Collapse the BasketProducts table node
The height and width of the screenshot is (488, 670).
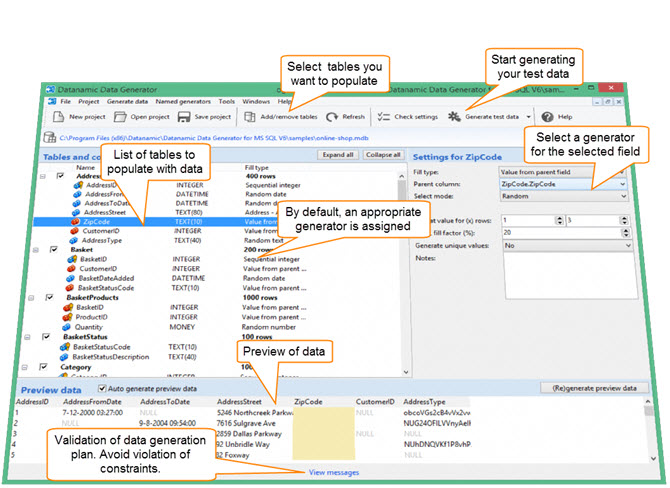pos(31,297)
